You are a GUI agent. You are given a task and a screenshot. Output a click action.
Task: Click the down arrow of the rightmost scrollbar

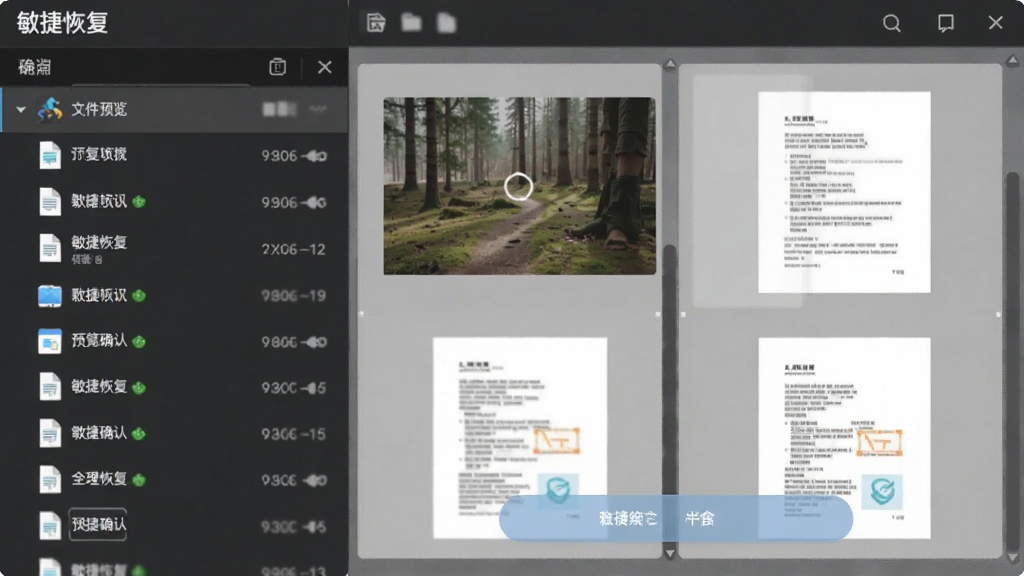(x=1012, y=558)
